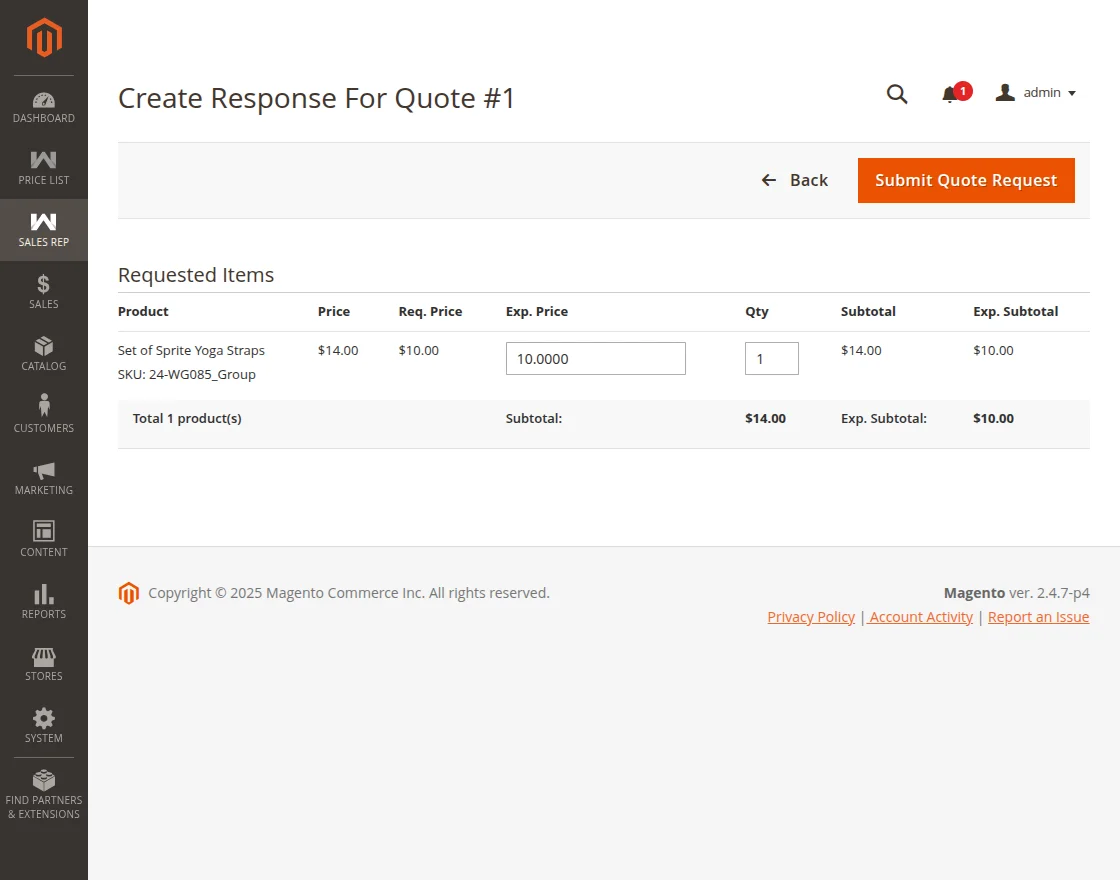
Task: Open the Price List sidebar menu
Action: (x=44, y=168)
